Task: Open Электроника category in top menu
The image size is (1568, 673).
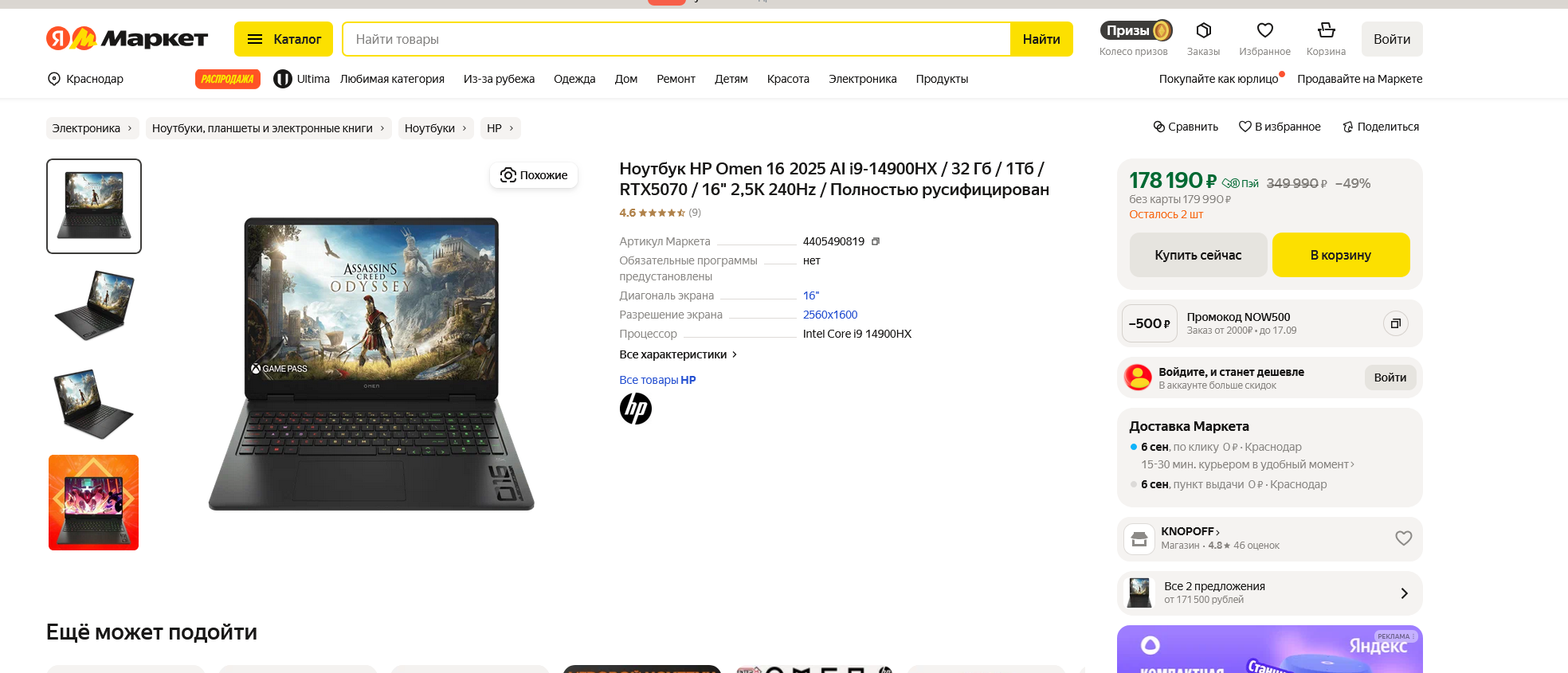Action: click(x=862, y=79)
